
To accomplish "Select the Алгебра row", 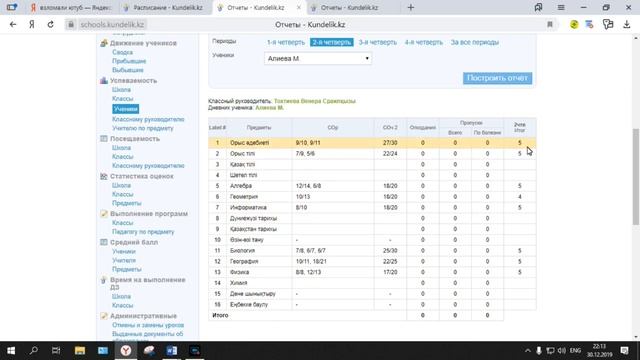I will [x=372, y=186].
